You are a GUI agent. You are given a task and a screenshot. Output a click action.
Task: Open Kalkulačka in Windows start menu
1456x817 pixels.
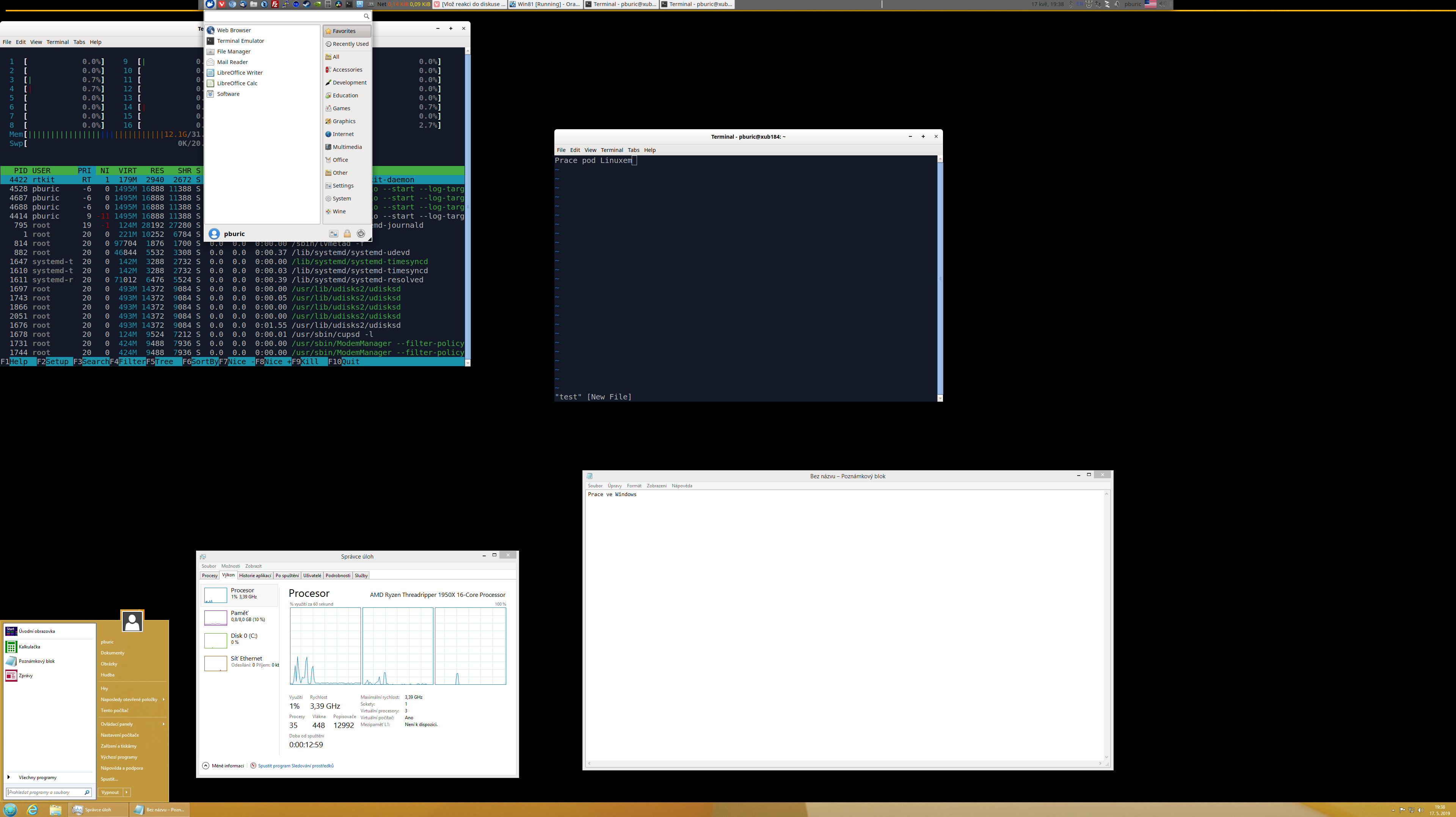(x=49, y=646)
